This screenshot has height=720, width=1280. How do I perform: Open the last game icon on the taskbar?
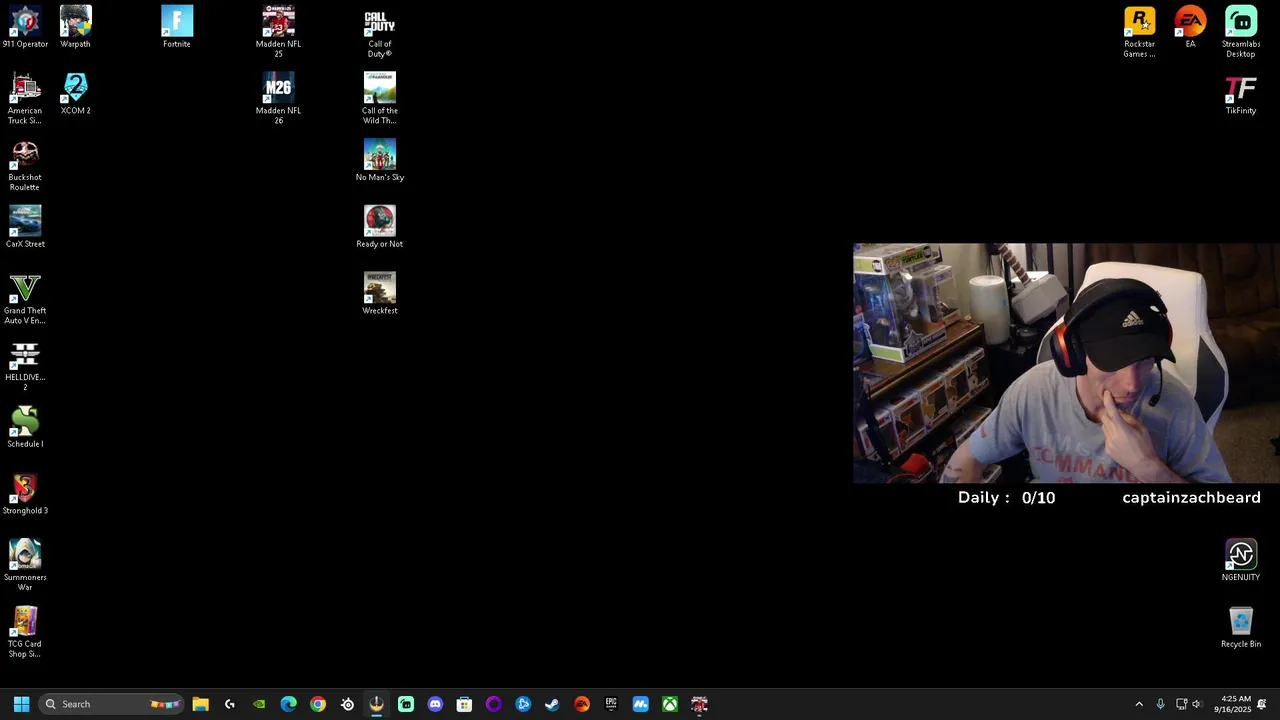point(699,704)
